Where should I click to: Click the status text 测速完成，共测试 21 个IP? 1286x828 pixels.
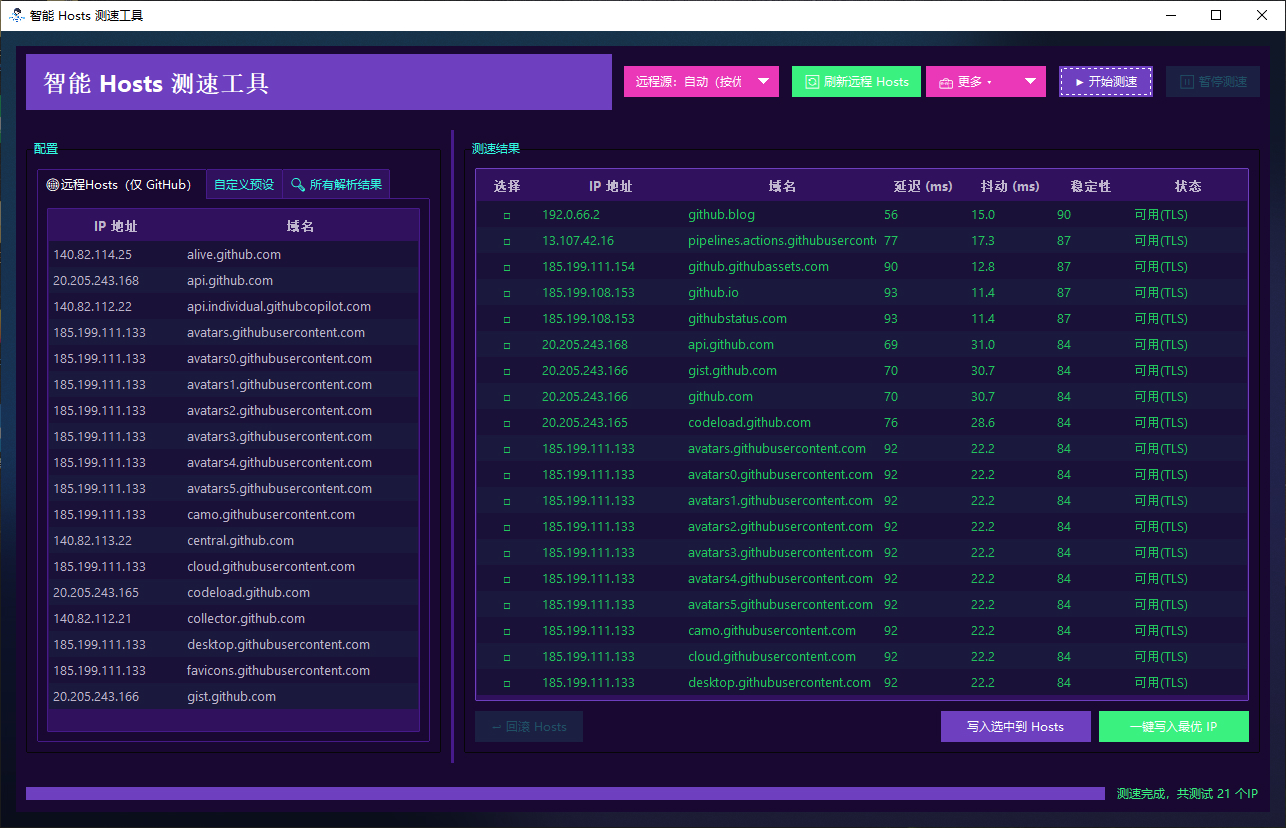1187,794
